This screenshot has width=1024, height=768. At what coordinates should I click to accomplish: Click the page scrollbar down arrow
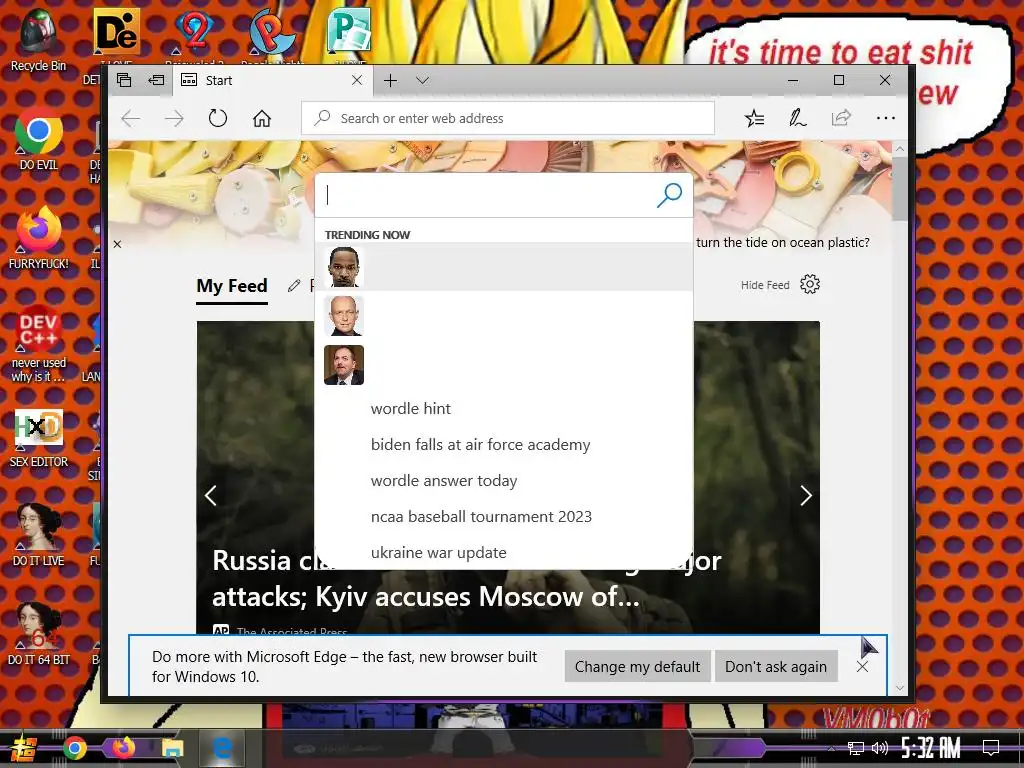point(900,688)
